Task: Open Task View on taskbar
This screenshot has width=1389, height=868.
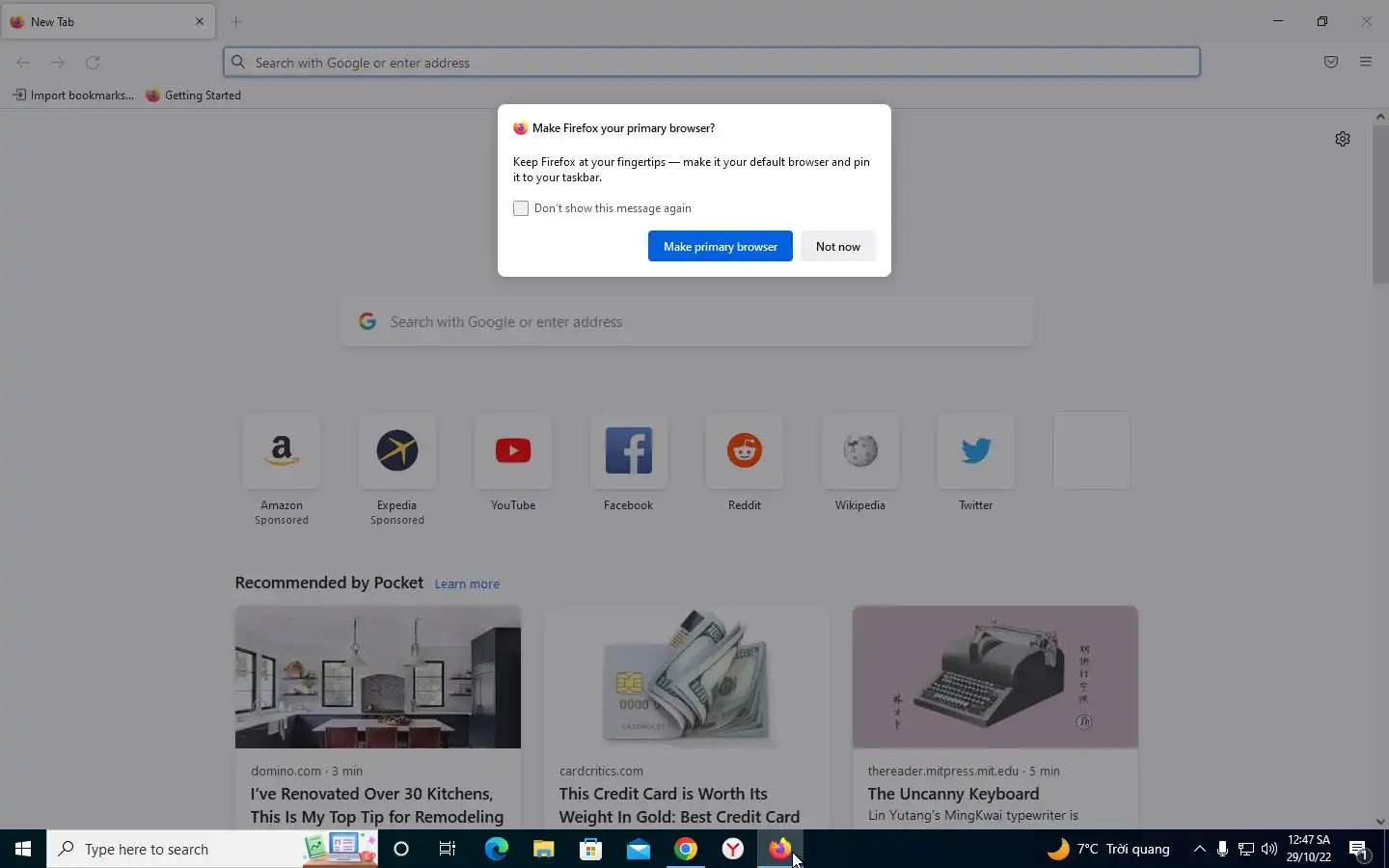Action: [448, 849]
